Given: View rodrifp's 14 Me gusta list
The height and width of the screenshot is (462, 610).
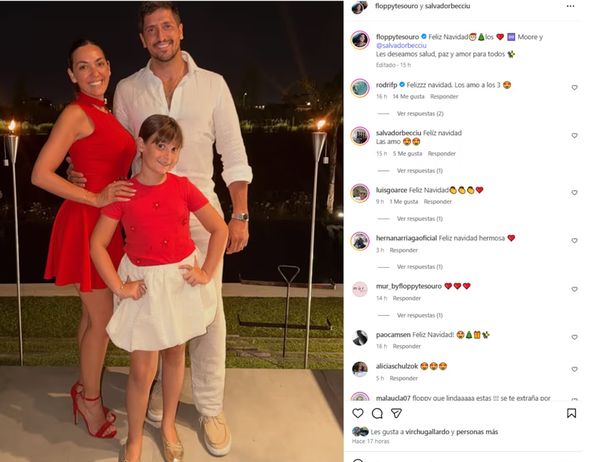Looking at the screenshot, I should tap(408, 96).
